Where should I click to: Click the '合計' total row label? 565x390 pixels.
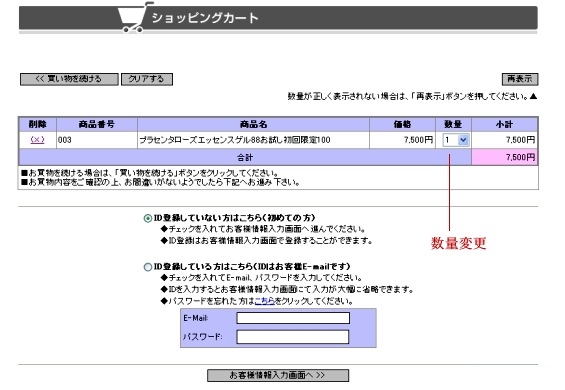(245, 158)
